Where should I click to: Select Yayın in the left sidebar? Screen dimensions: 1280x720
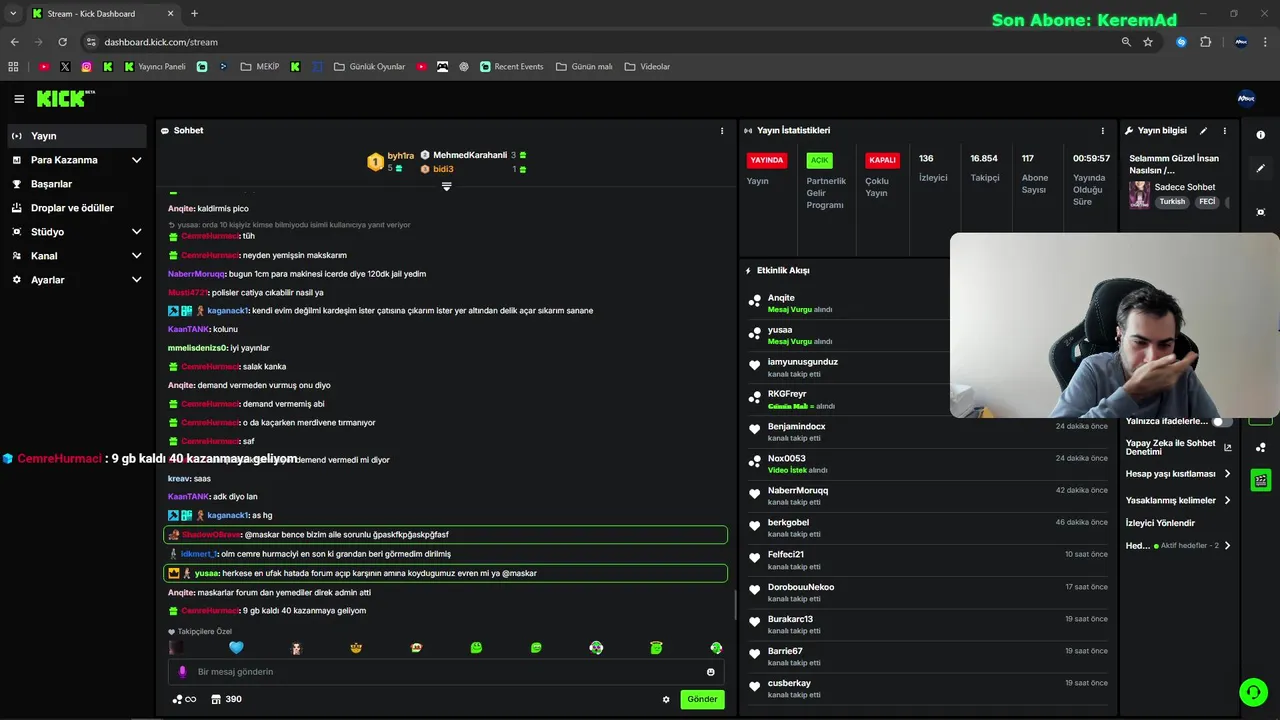[x=77, y=136]
